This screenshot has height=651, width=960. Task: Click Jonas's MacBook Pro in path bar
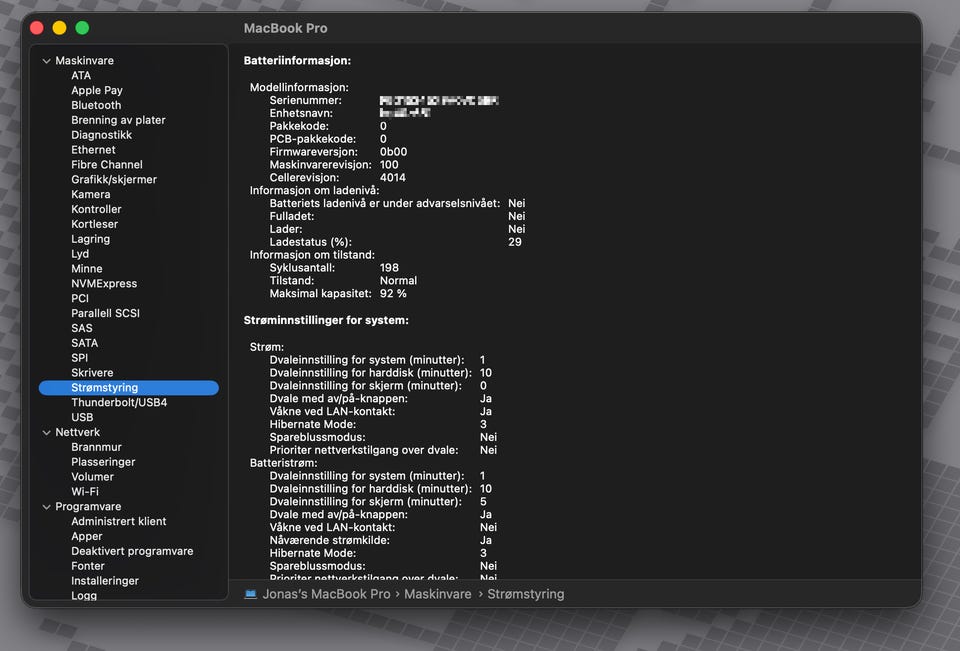tap(326, 594)
